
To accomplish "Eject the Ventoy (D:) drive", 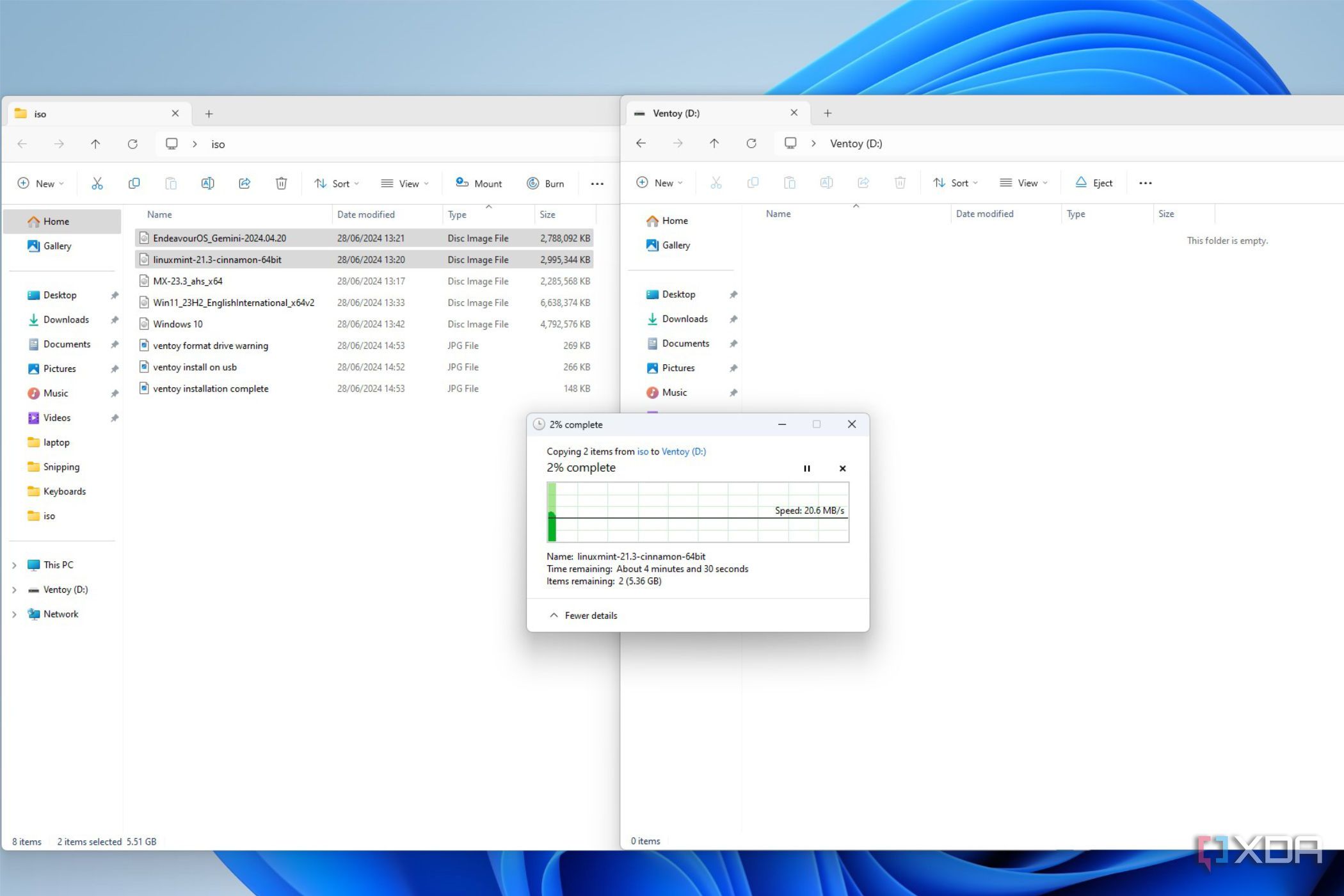I will (1093, 183).
